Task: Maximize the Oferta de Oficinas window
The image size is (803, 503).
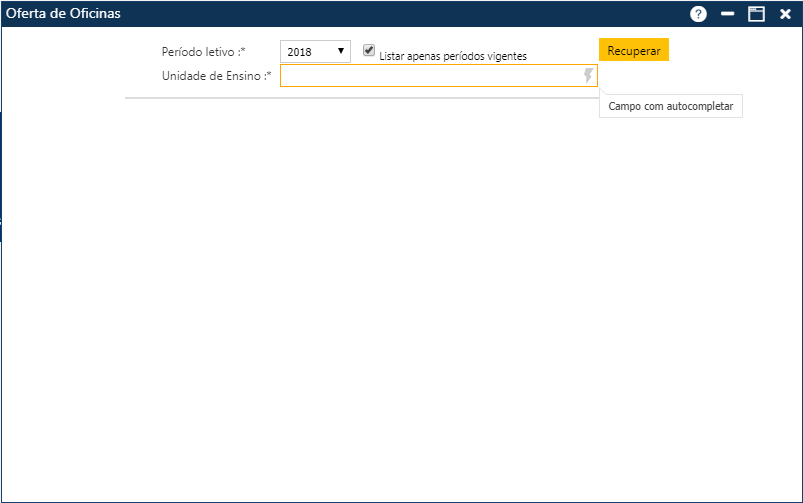Action: (x=756, y=14)
